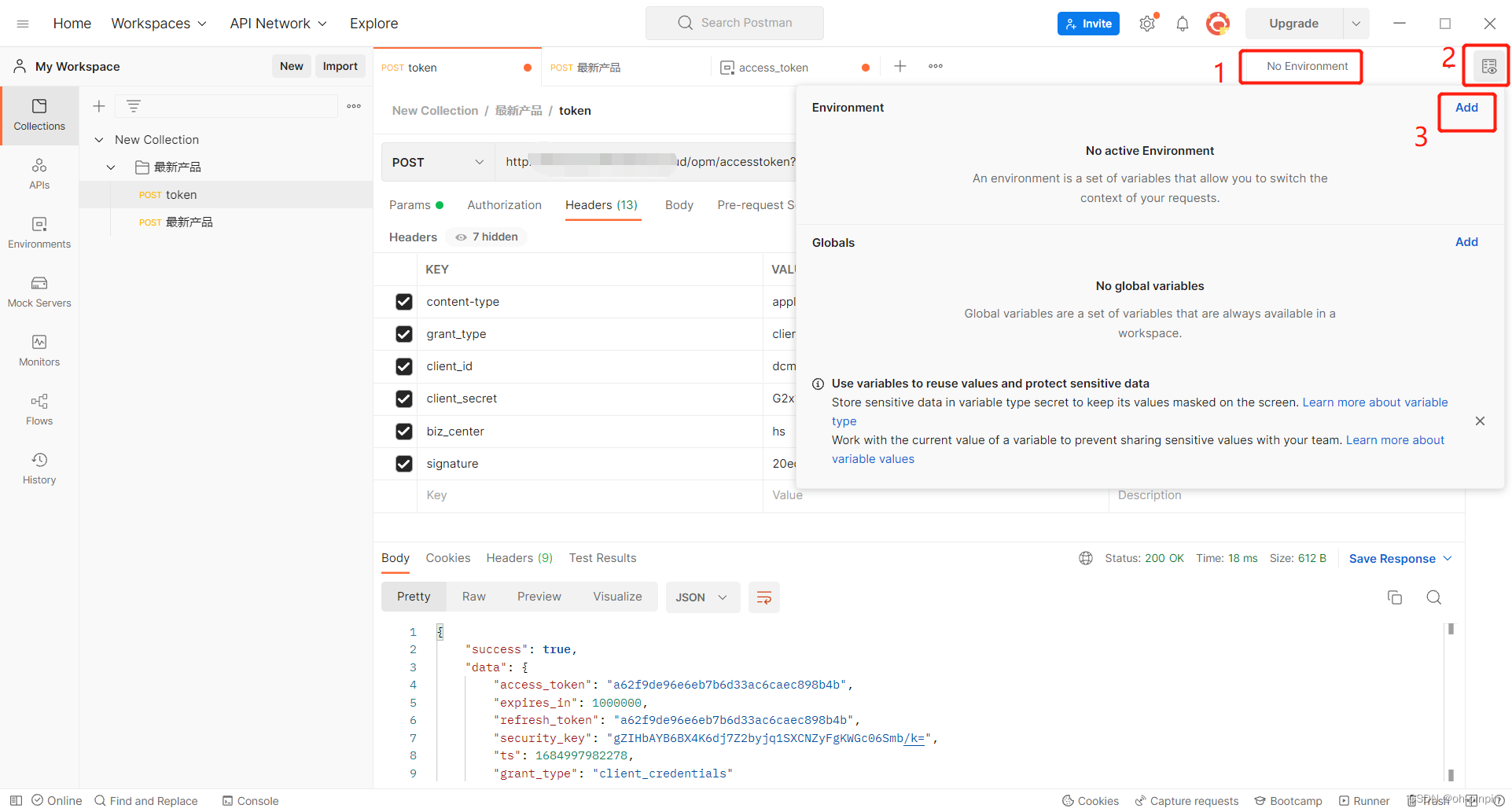The width and height of the screenshot is (1512, 812).
Task: Create new collection with plus icon
Action: [x=99, y=106]
